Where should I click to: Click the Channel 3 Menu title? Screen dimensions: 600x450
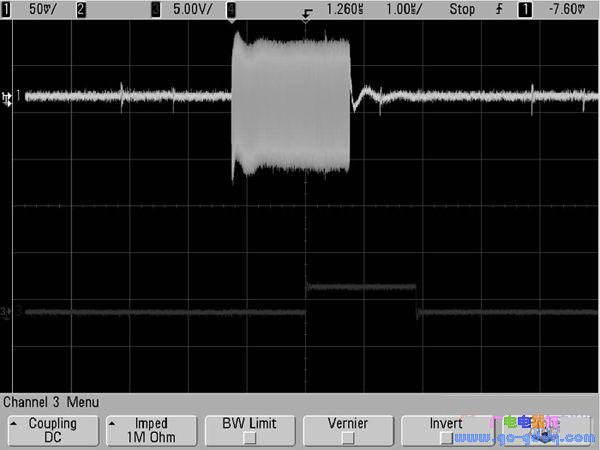pos(51,402)
